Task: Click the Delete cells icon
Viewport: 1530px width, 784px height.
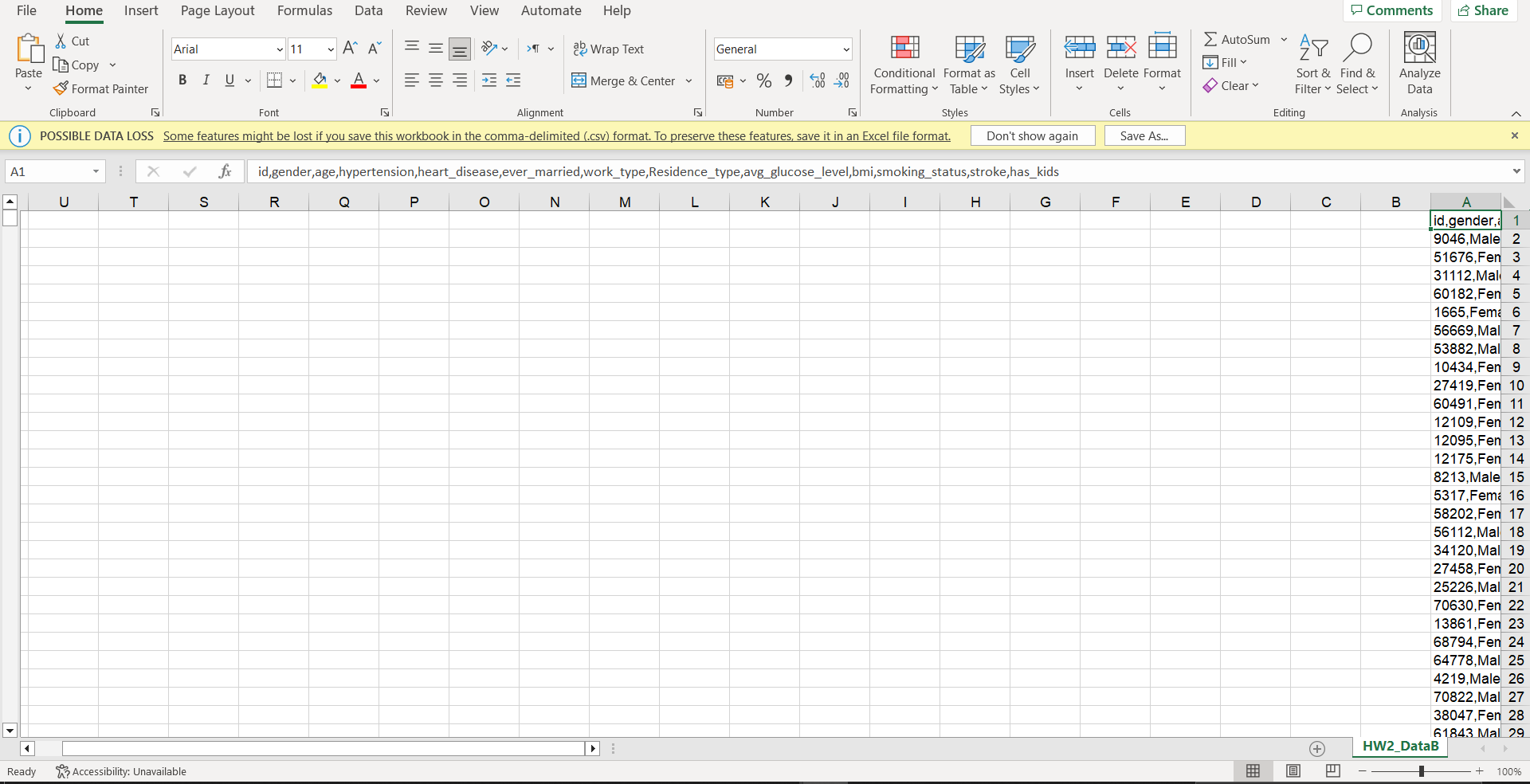Action: click(x=1121, y=49)
